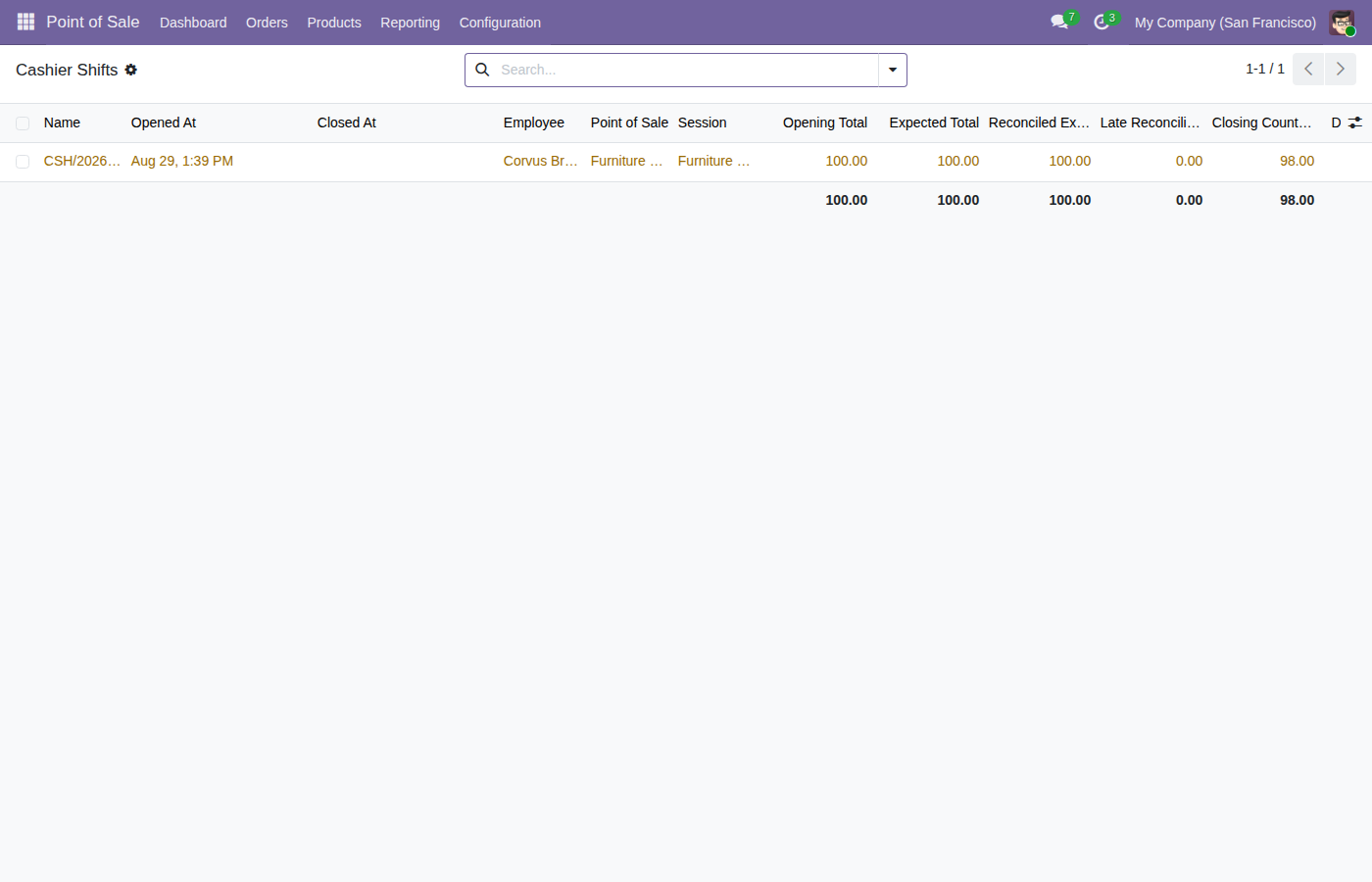
Task: Go to previous page arrow
Action: click(x=1308, y=70)
